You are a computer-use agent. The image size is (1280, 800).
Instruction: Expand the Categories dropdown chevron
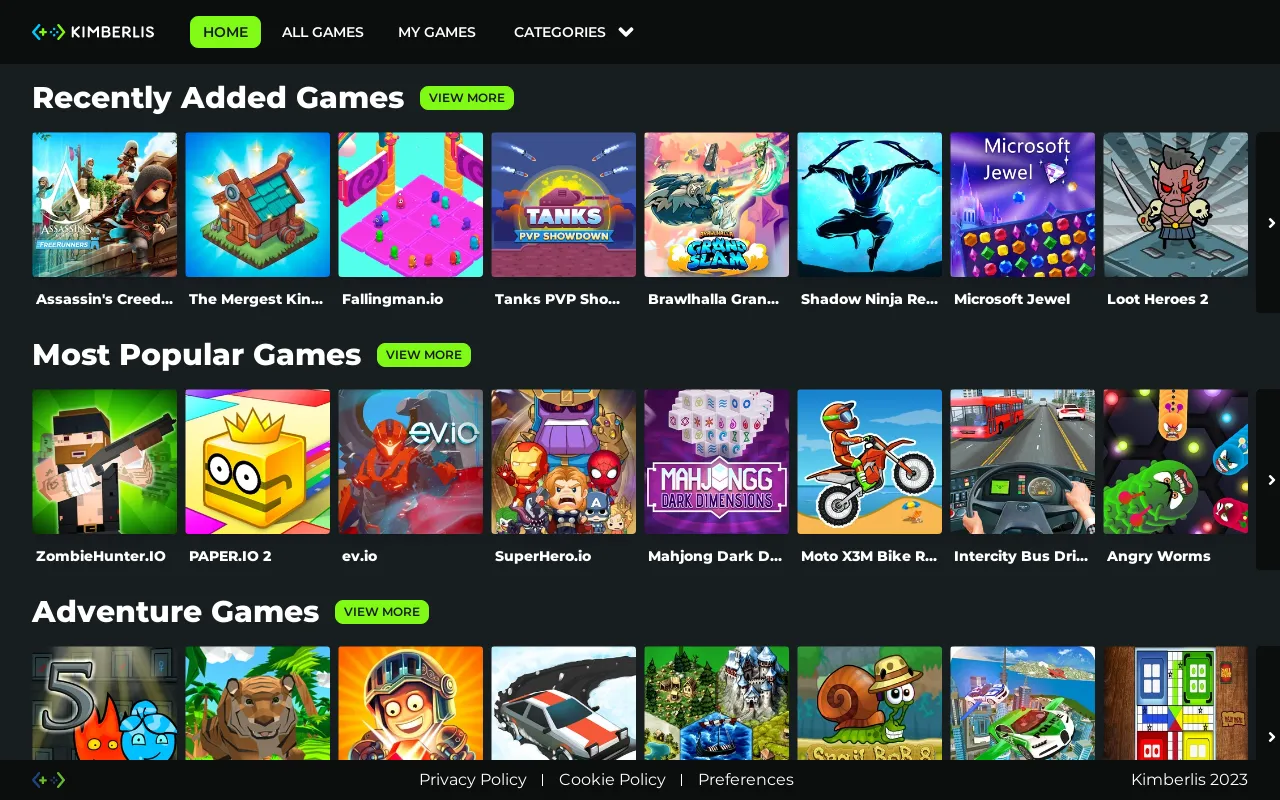pyautogui.click(x=626, y=32)
